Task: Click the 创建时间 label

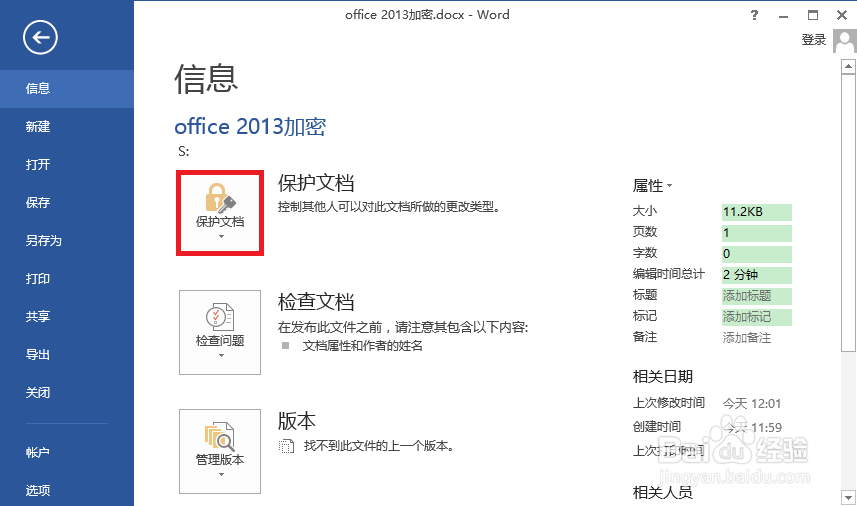Action: pyautogui.click(x=656, y=427)
